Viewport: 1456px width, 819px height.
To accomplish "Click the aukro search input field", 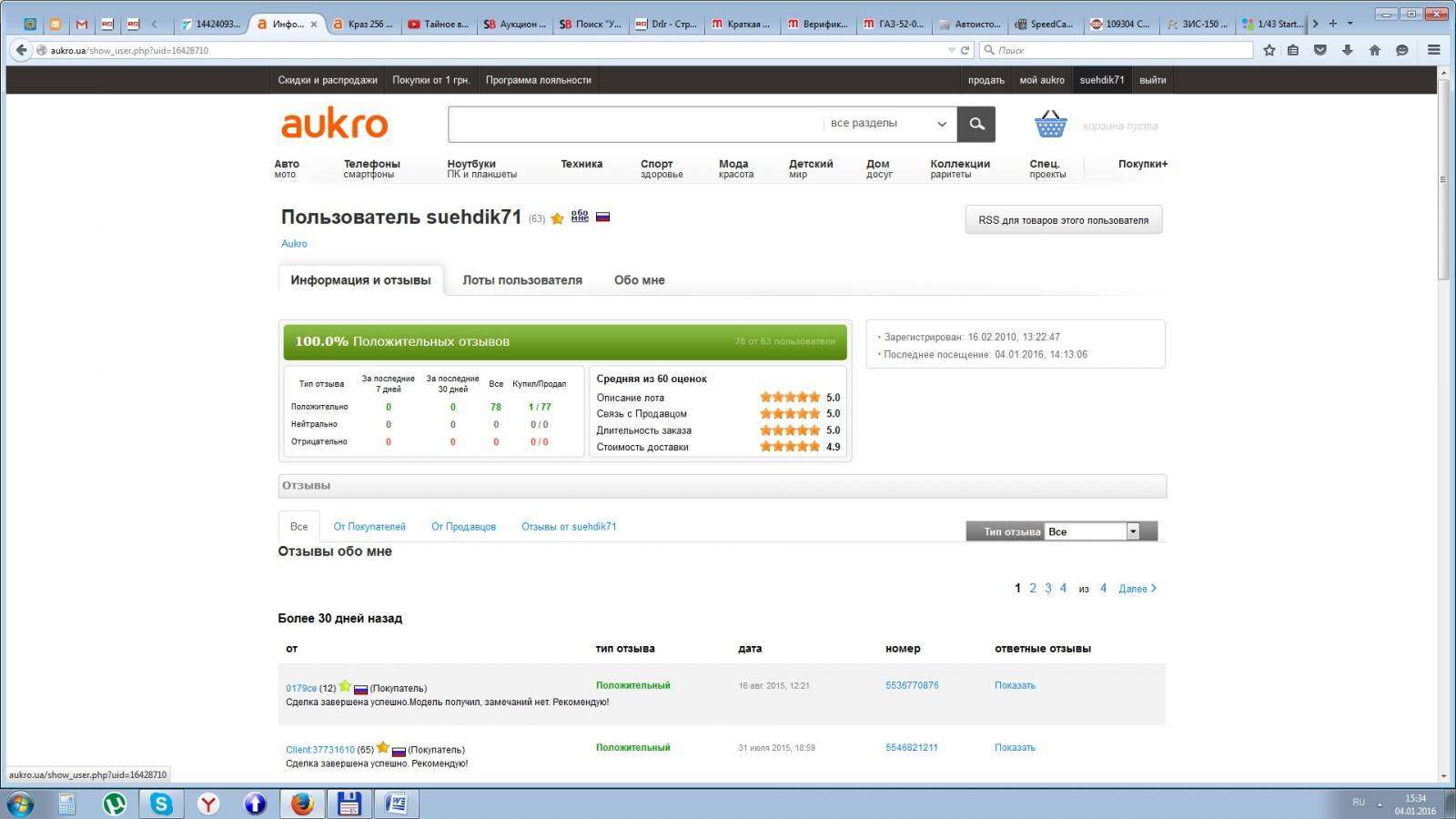I will (x=635, y=124).
